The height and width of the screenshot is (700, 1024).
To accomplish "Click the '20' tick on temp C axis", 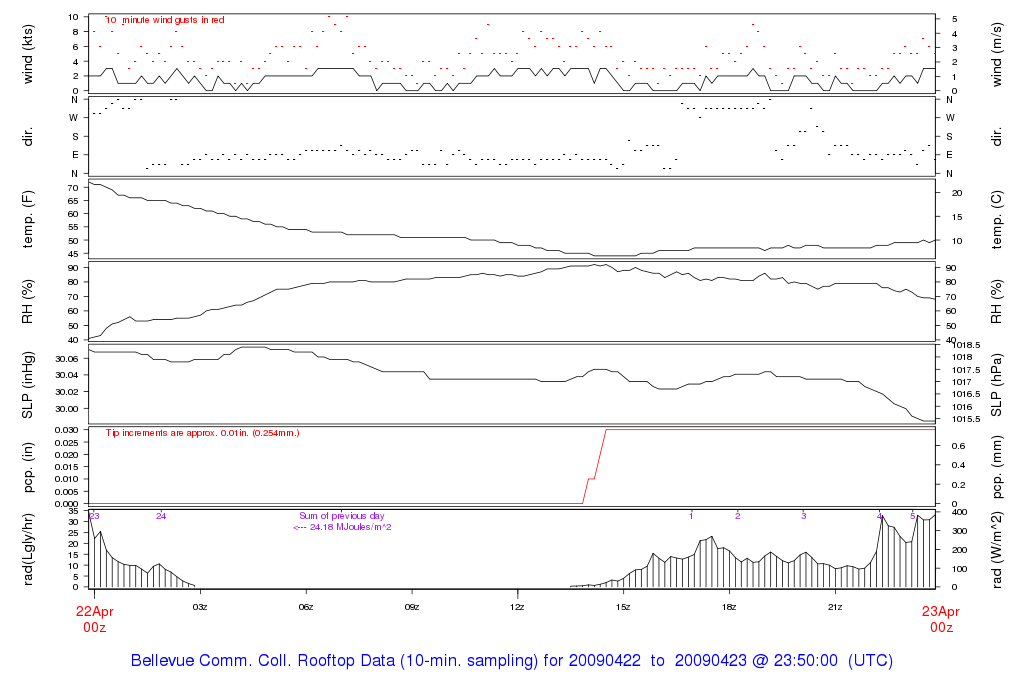I will click(x=957, y=193).
